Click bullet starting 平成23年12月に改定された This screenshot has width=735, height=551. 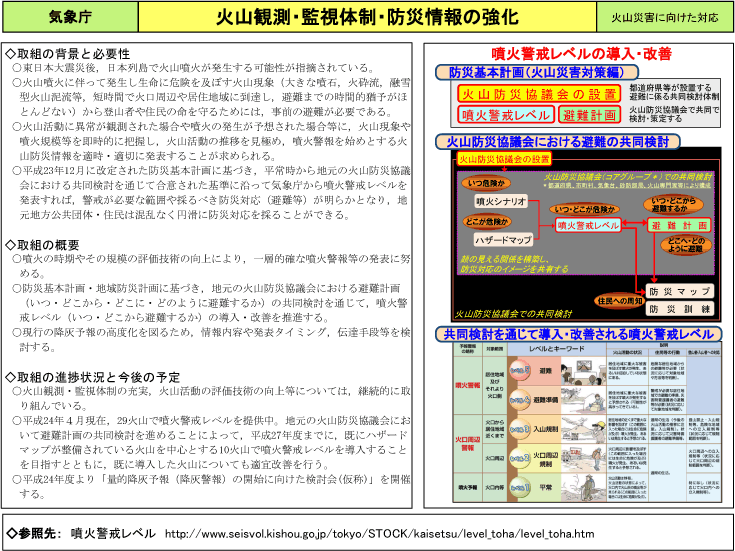click(x=211, y=193)
